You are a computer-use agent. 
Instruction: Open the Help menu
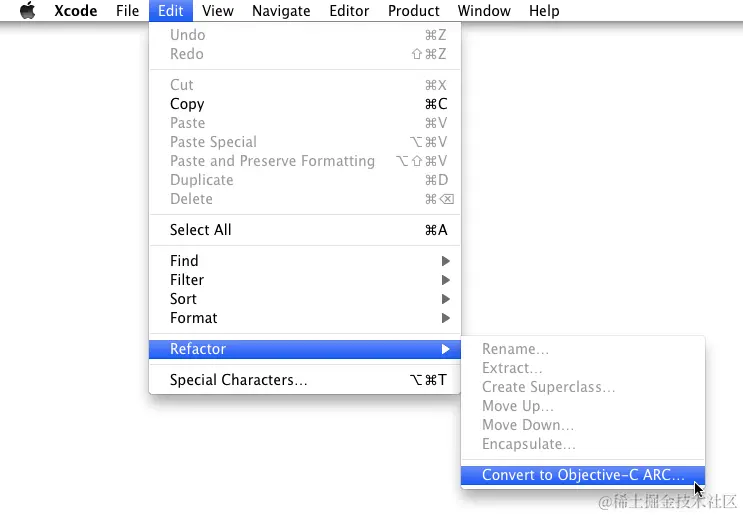coord(544,10)
